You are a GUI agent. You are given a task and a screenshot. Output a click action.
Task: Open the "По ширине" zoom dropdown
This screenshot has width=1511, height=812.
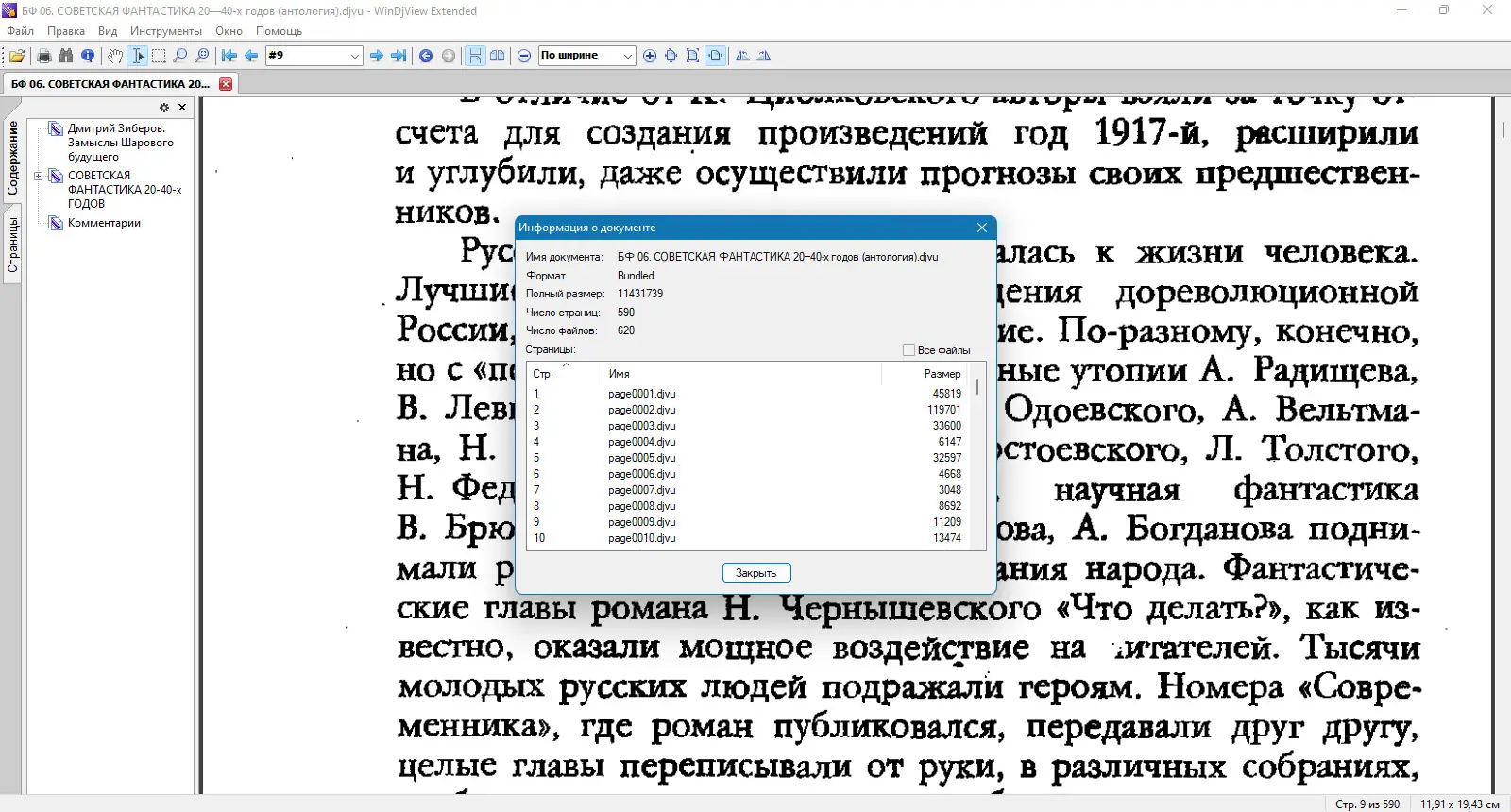pos(627,56)
